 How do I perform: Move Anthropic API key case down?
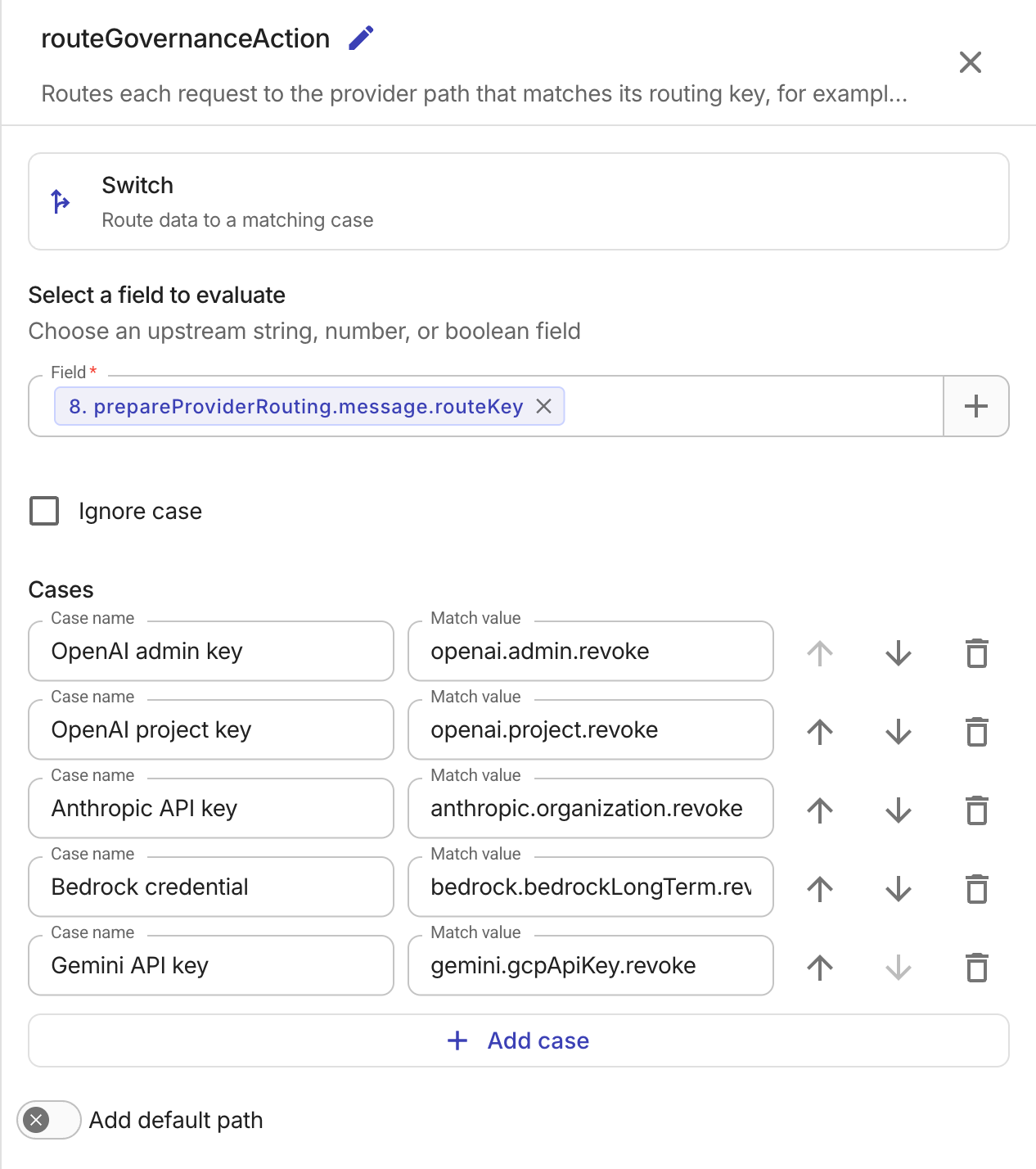click(x=898, y=810)
